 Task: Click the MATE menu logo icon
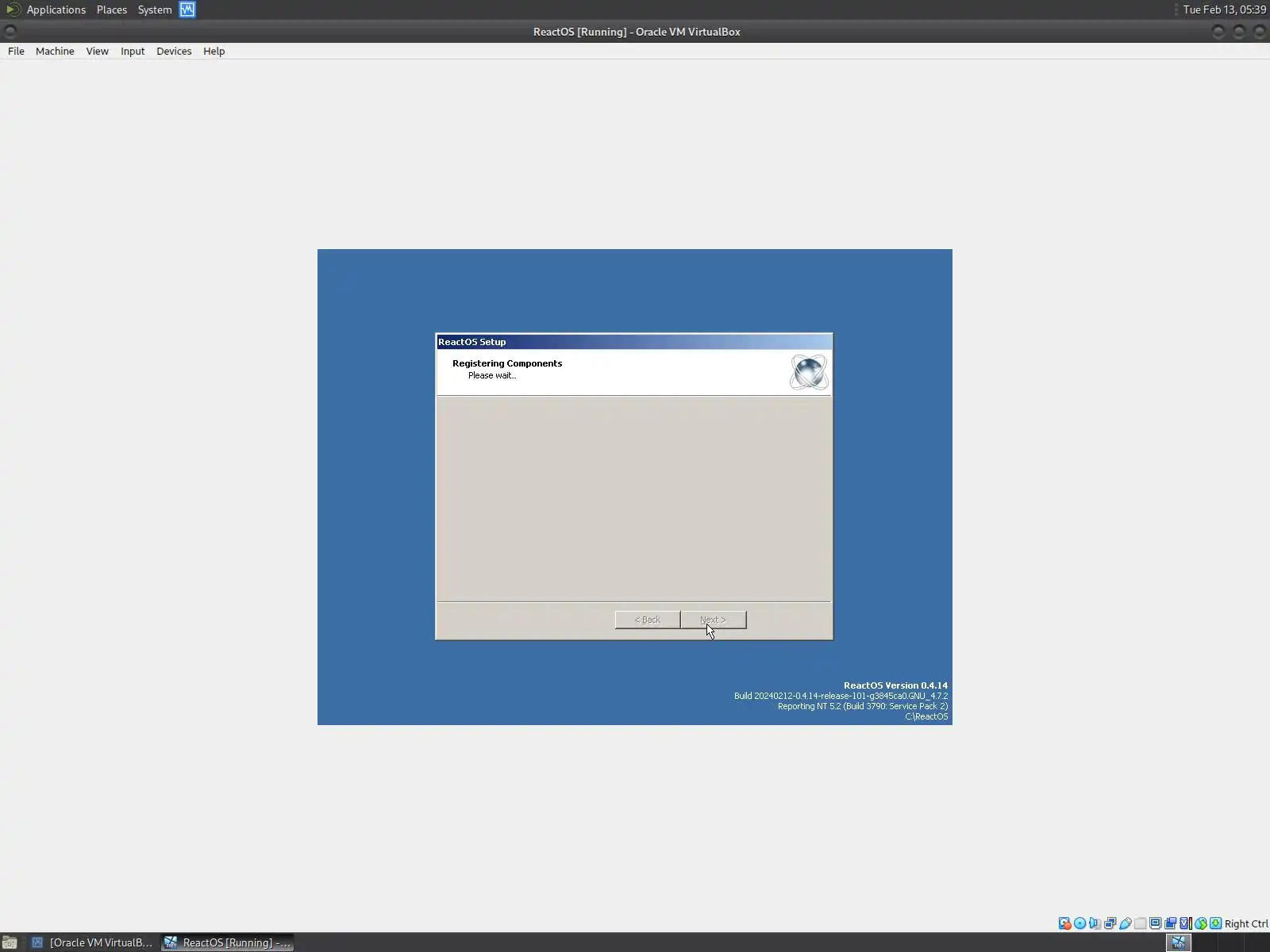pos(13,10)
